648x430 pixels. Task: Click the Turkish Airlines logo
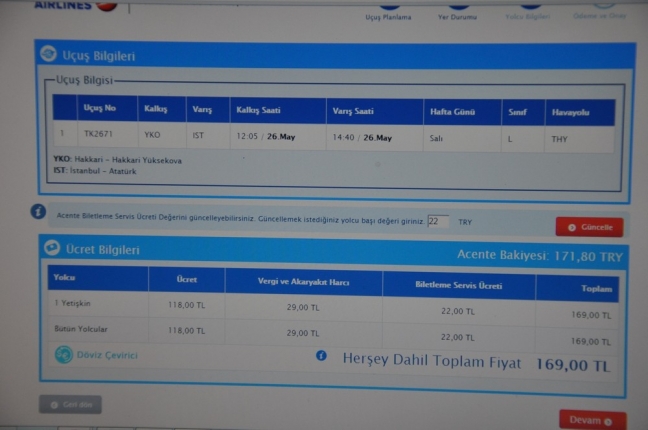[75, 5]
